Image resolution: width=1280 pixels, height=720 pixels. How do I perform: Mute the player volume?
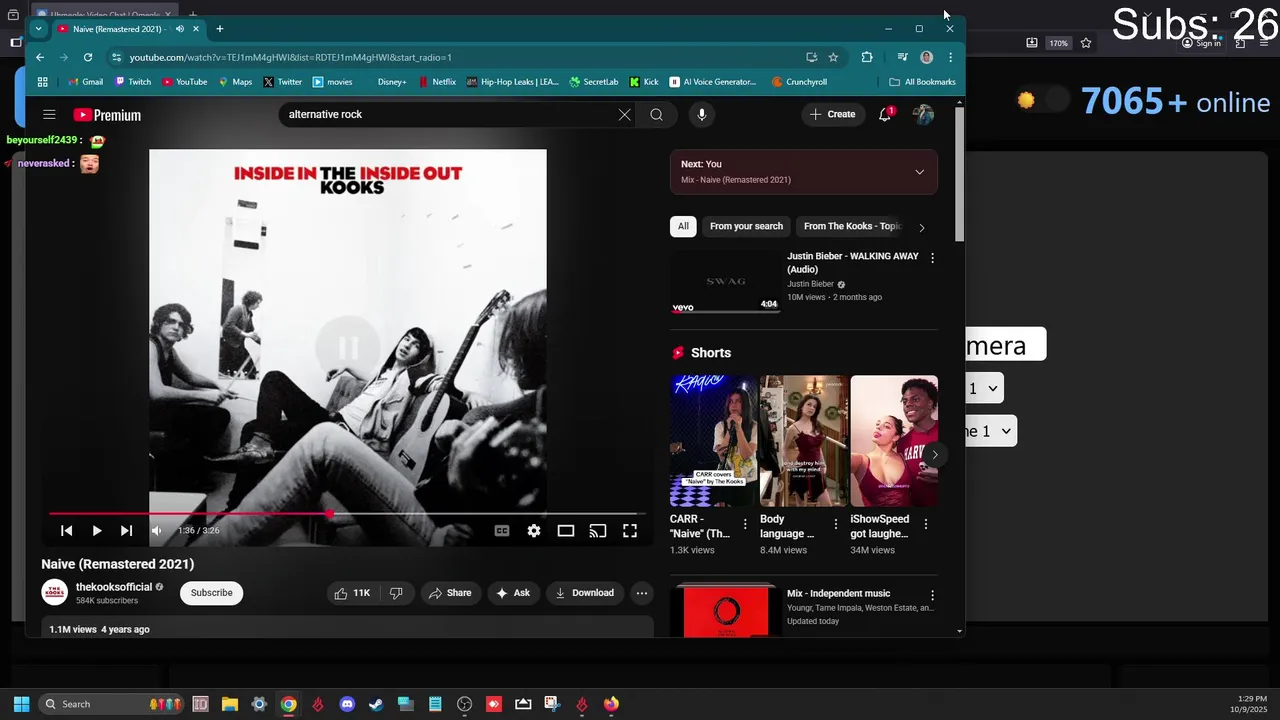156,531
